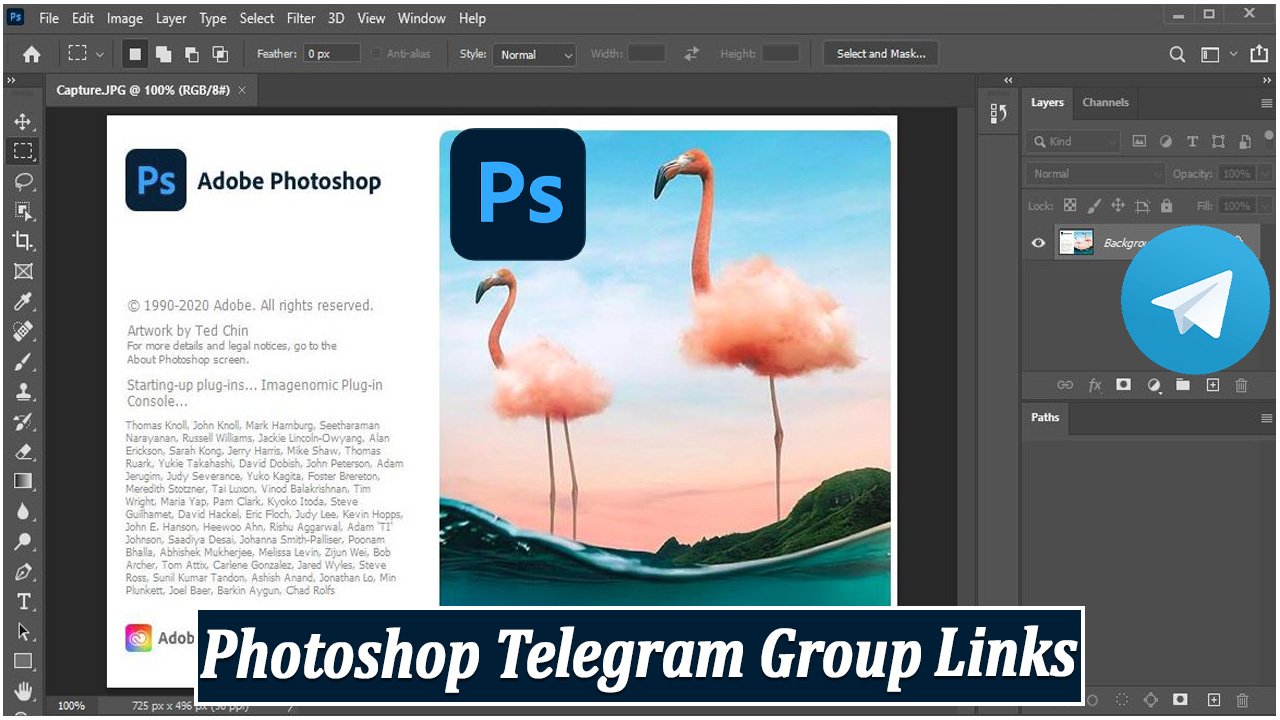Toggle visibility of the Background layer
Viewport: 1280px width, 720px height.
click(x=1038, y=242)
